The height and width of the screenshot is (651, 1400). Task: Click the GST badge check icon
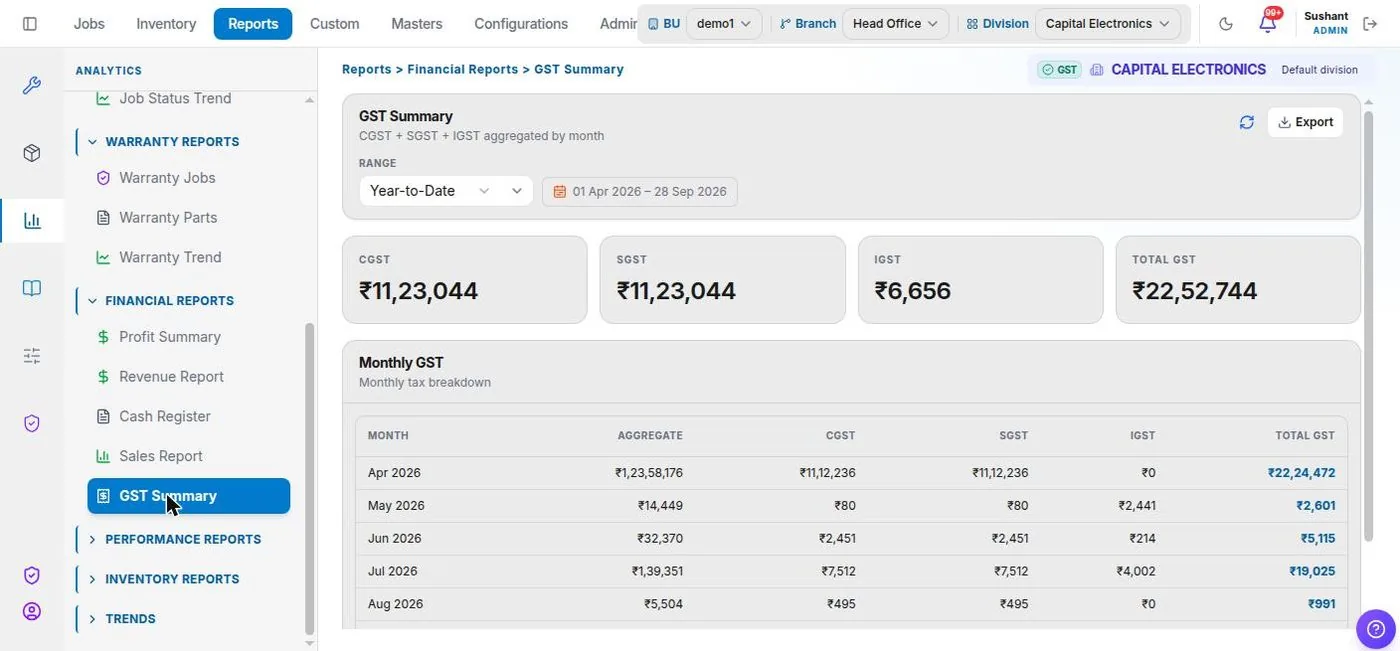click(x=1047, y=70)
